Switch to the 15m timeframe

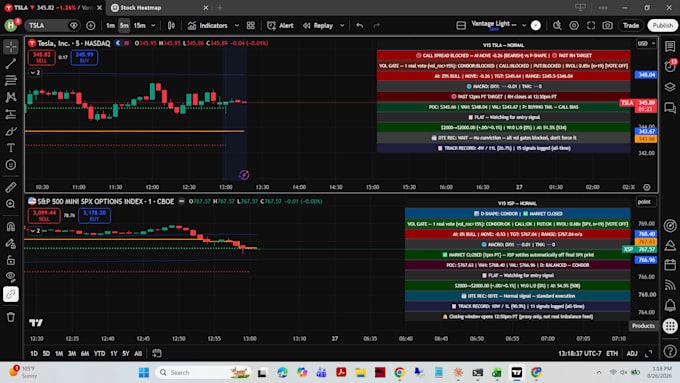click(x=140, y=26)
